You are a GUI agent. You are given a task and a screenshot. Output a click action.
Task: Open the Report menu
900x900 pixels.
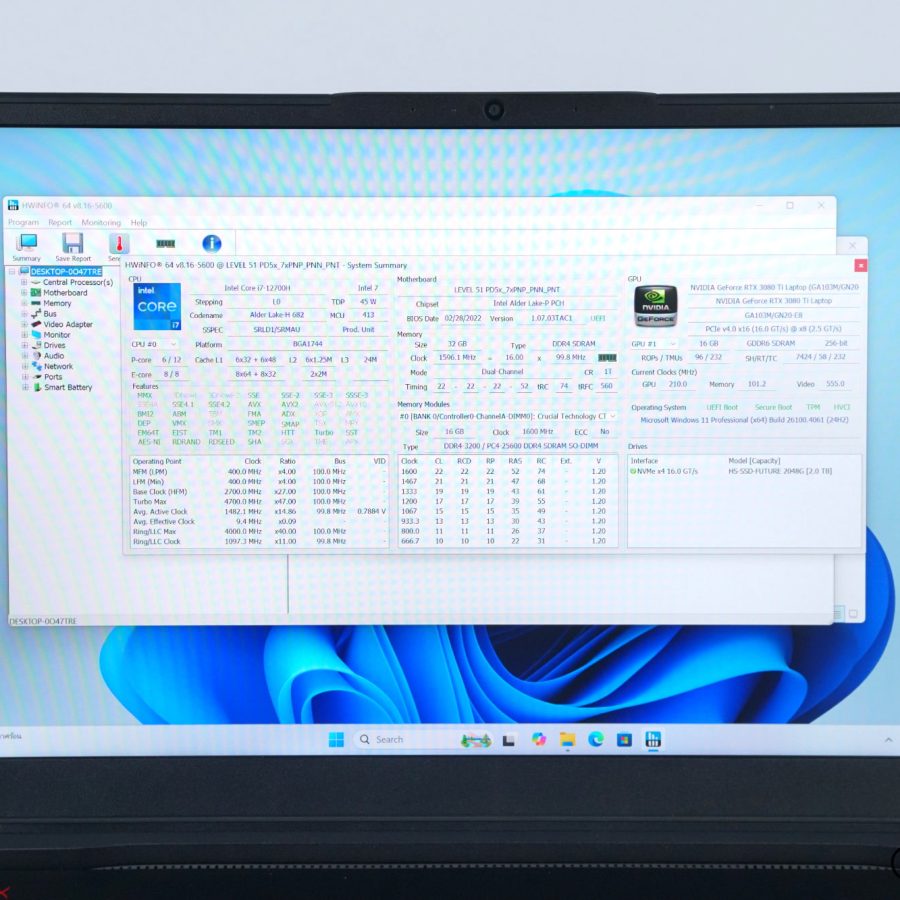pos(60,223)
